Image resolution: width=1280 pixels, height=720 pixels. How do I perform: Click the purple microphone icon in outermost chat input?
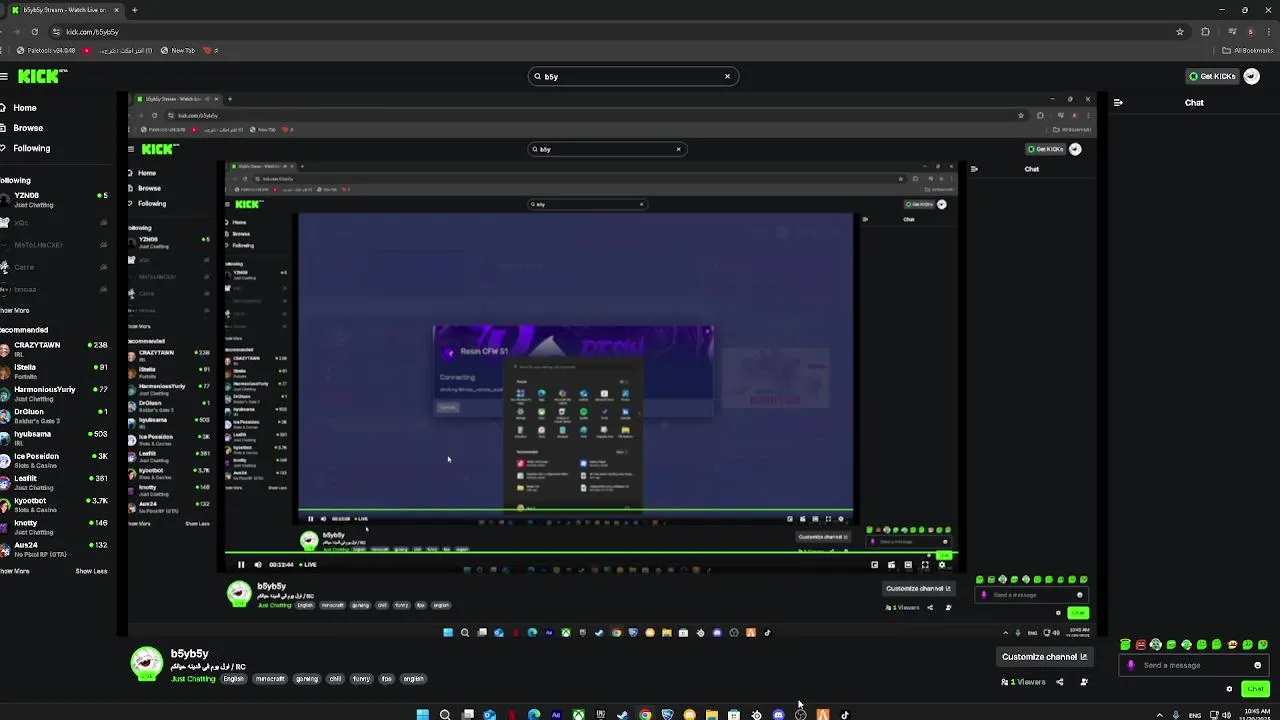1131,665
